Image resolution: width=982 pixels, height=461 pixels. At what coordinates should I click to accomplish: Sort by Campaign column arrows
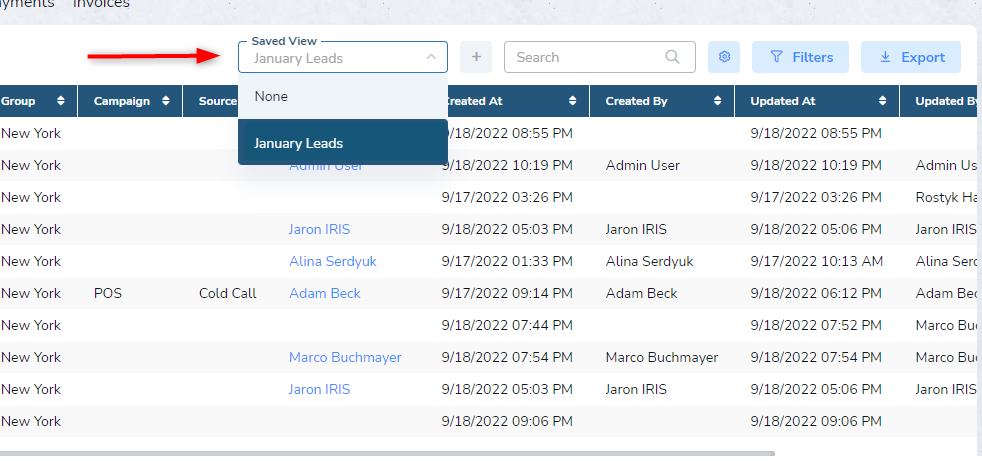[165, 101]
